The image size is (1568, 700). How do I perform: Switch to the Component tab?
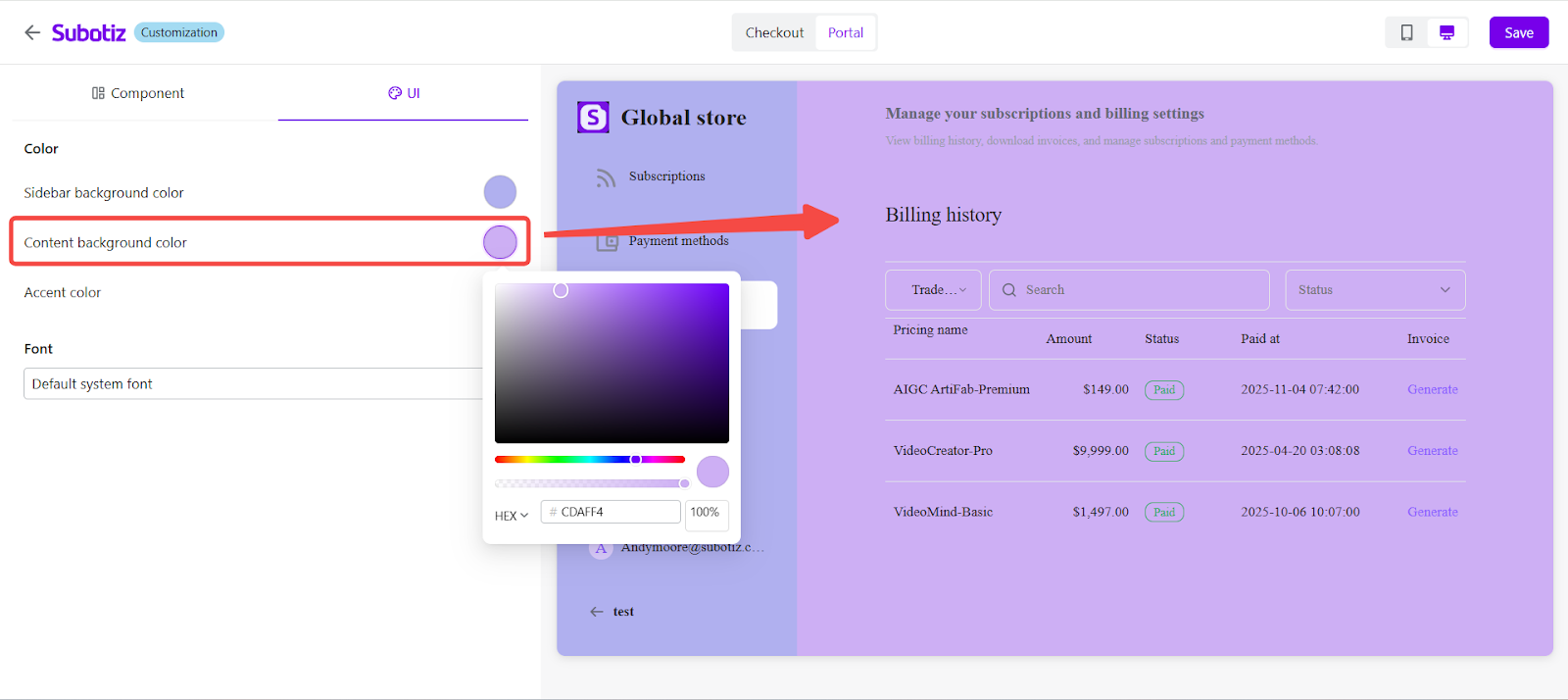[x=138, y=93]
